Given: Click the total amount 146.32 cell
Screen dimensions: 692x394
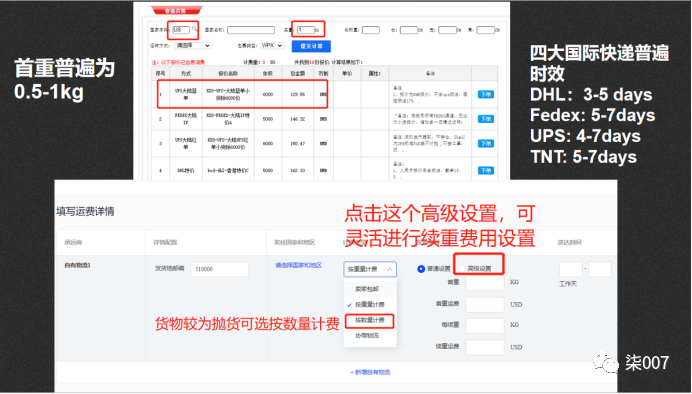Looking at the screenshot, I should coord(297,119).
